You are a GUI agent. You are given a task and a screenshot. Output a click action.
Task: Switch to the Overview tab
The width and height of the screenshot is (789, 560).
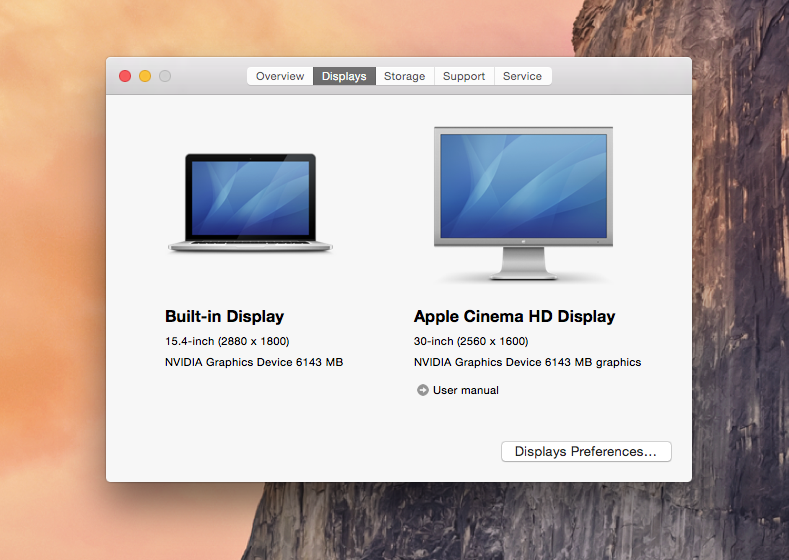(280, 76)
